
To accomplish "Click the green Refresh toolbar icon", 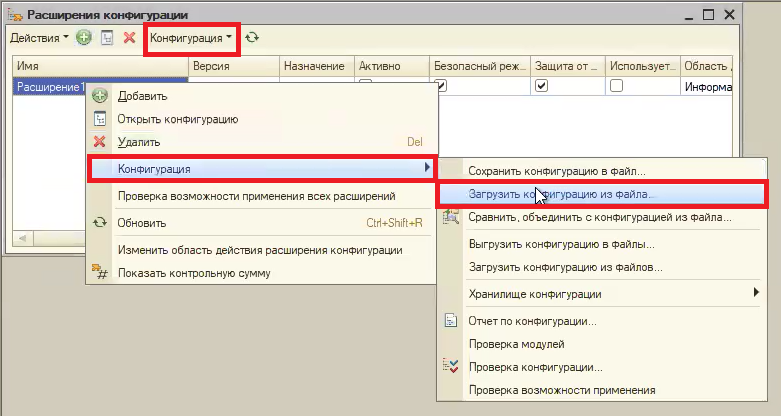I will [x=252, y=37].
